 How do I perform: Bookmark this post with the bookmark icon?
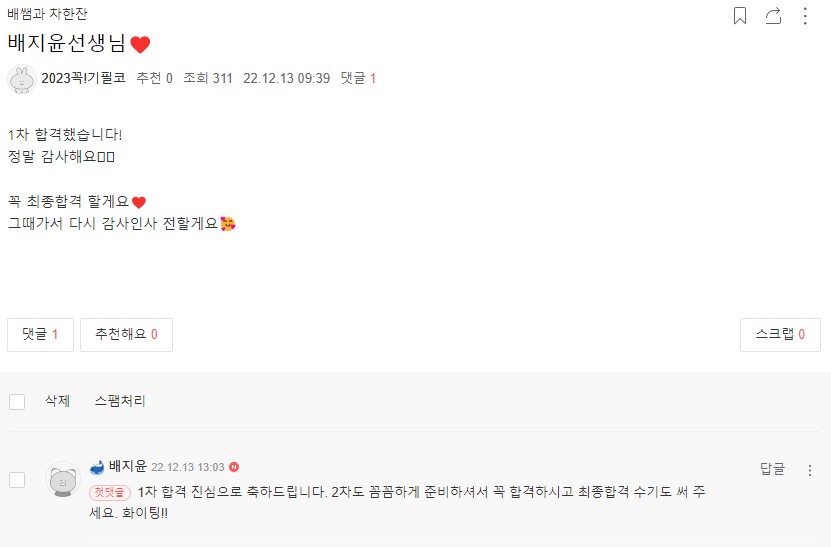[x=740, y=16]
